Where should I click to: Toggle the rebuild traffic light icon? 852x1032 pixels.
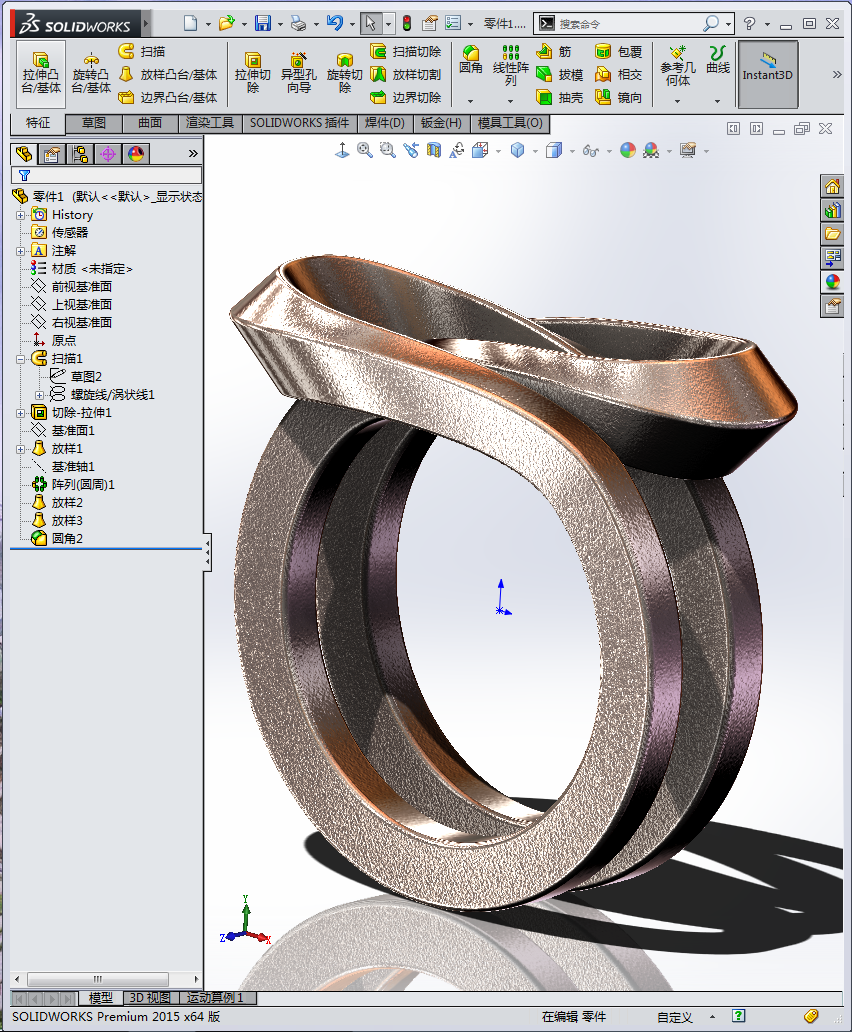407,23
